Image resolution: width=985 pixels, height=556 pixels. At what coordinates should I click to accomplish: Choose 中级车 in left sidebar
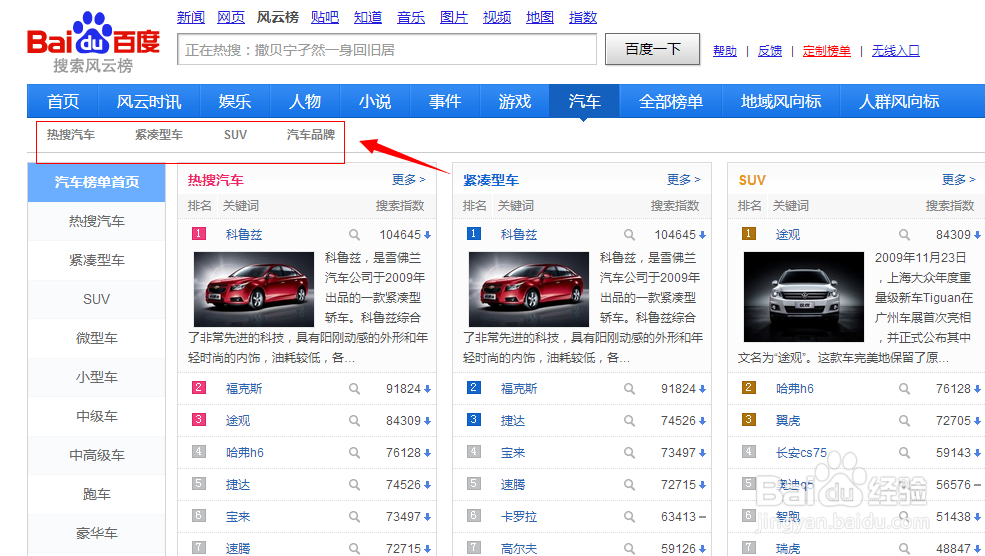(x=96, y=416)
